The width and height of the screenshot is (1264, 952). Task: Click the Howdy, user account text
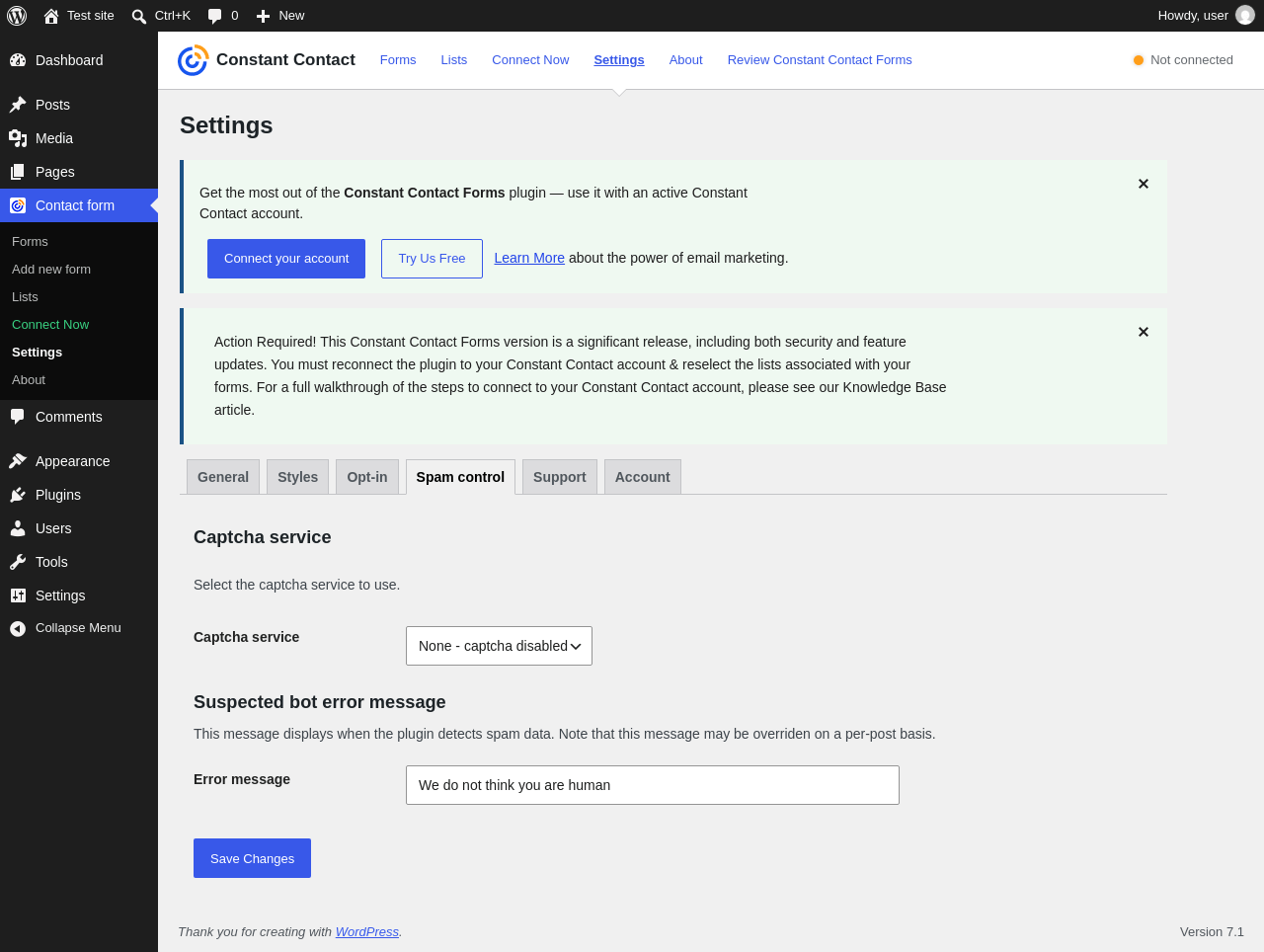[1193, 16]
